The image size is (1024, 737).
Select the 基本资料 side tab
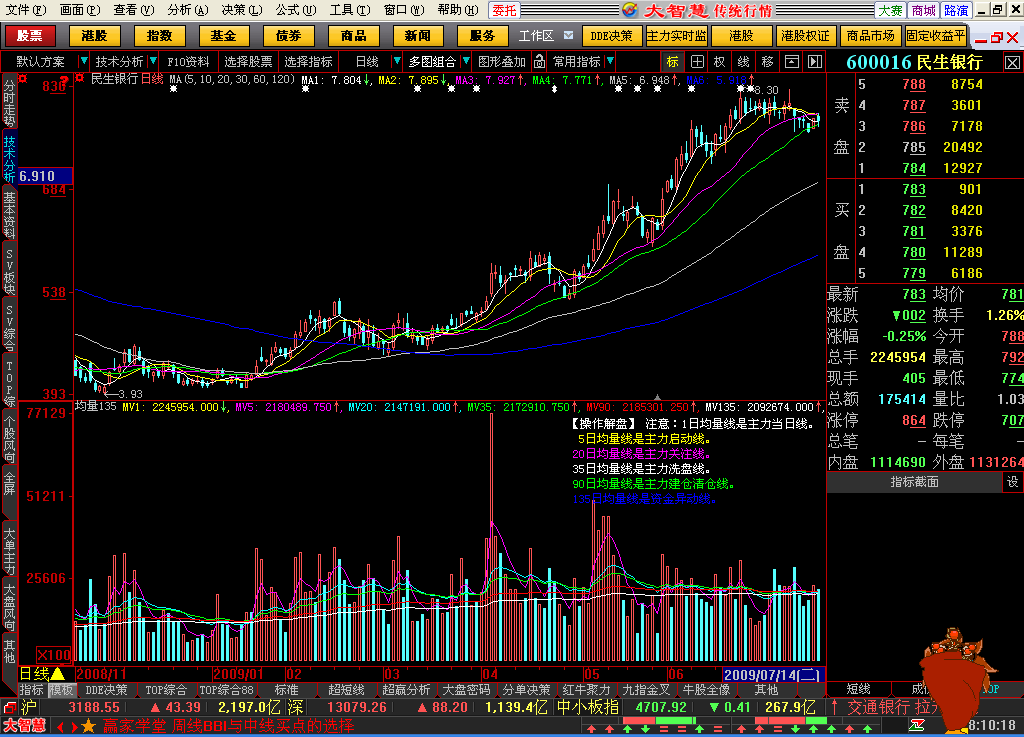pos(9,215)
